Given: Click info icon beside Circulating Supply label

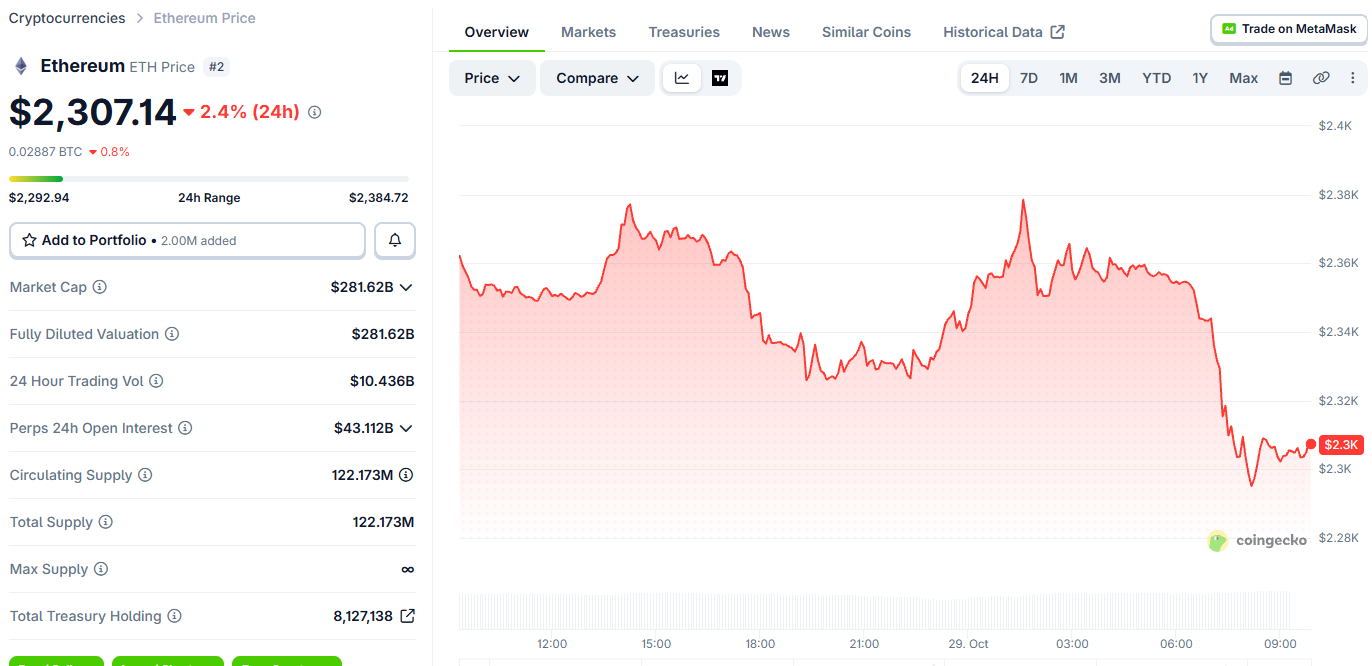Looking at the screenshot, I should point(145,475).
